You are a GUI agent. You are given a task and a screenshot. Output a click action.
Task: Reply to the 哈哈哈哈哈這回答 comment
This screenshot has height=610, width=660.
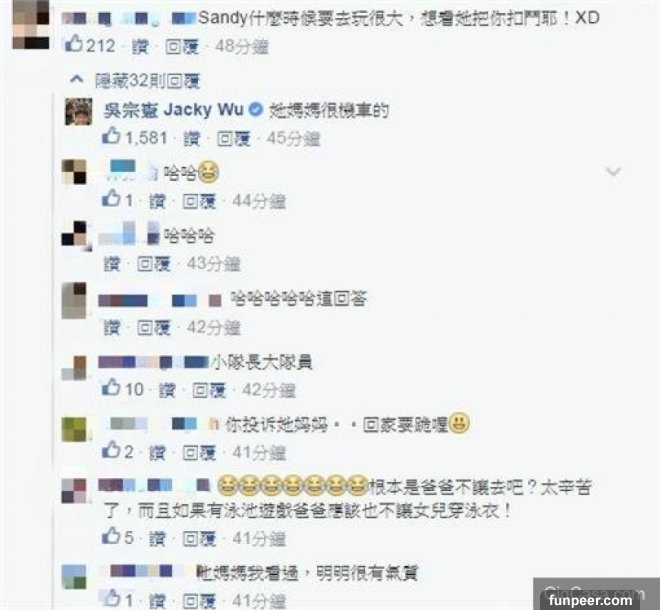(154, 328)
